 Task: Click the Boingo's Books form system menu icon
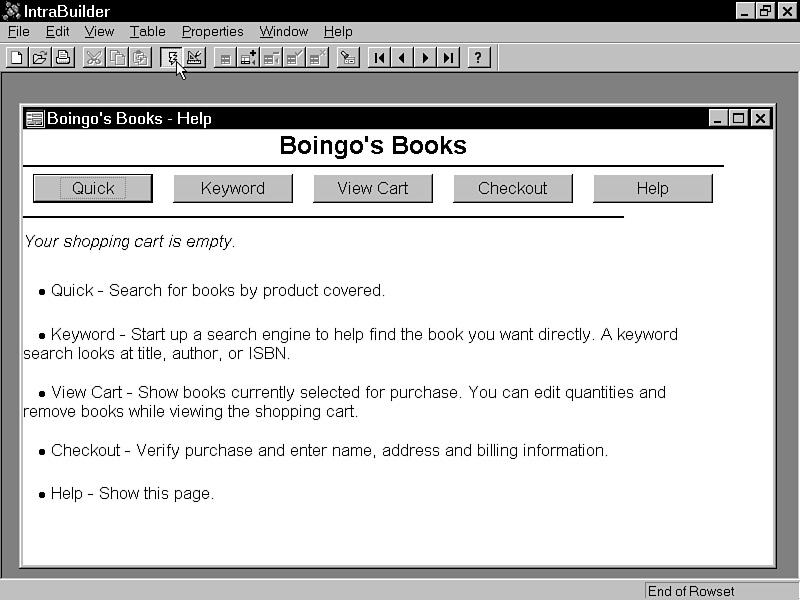pos(35,118)
